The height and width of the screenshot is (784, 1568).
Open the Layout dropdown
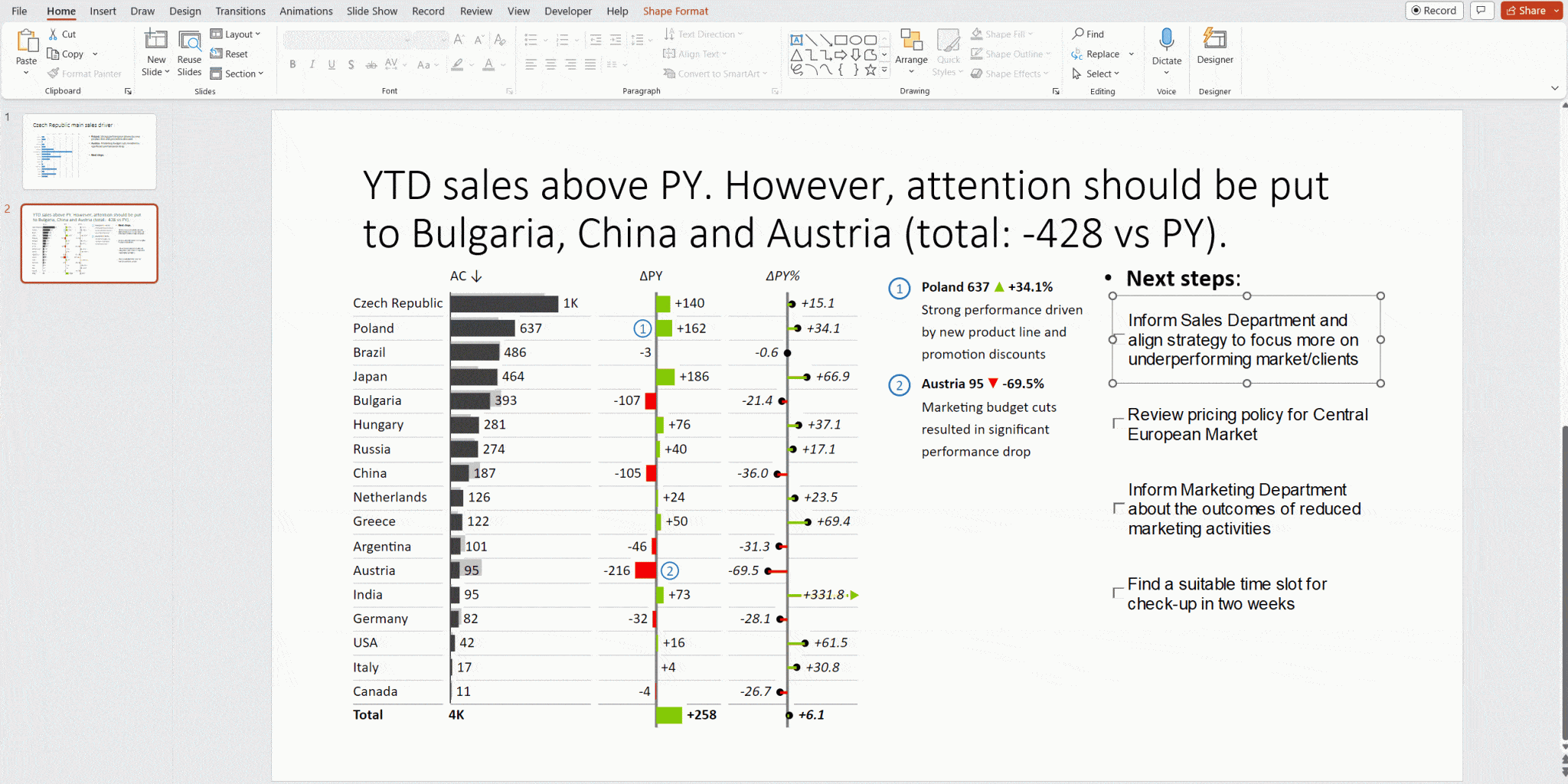[237, 34]
